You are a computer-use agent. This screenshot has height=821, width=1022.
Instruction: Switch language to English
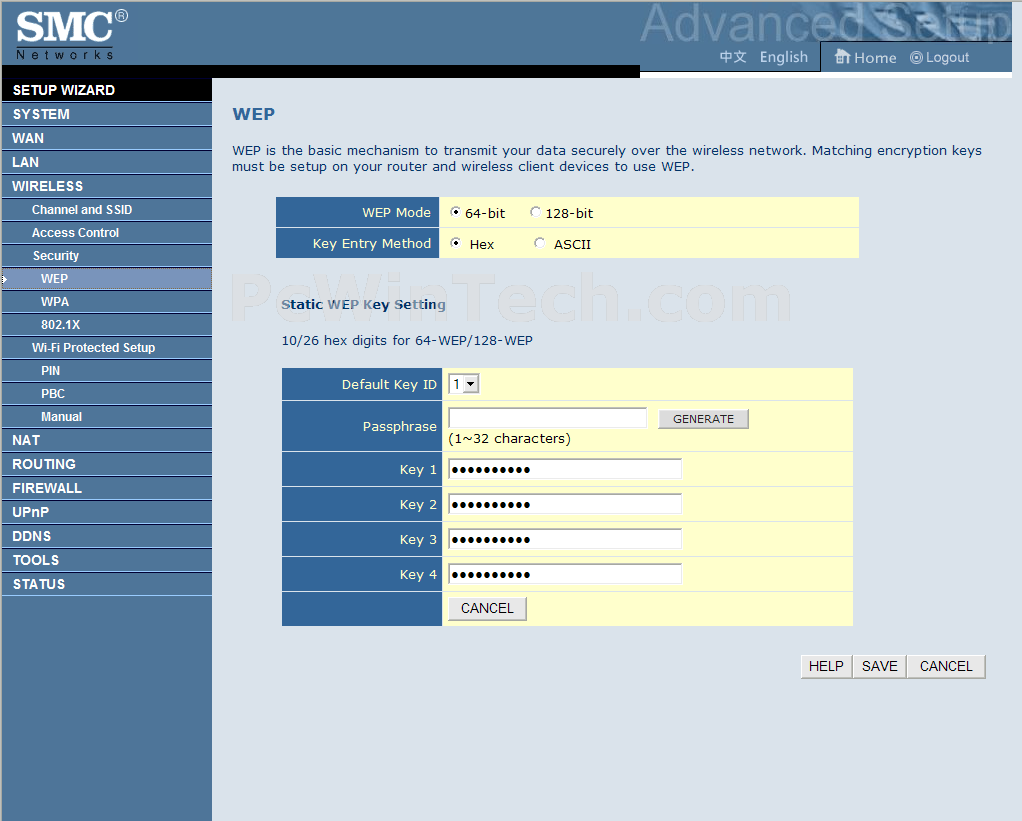point(783,57)
